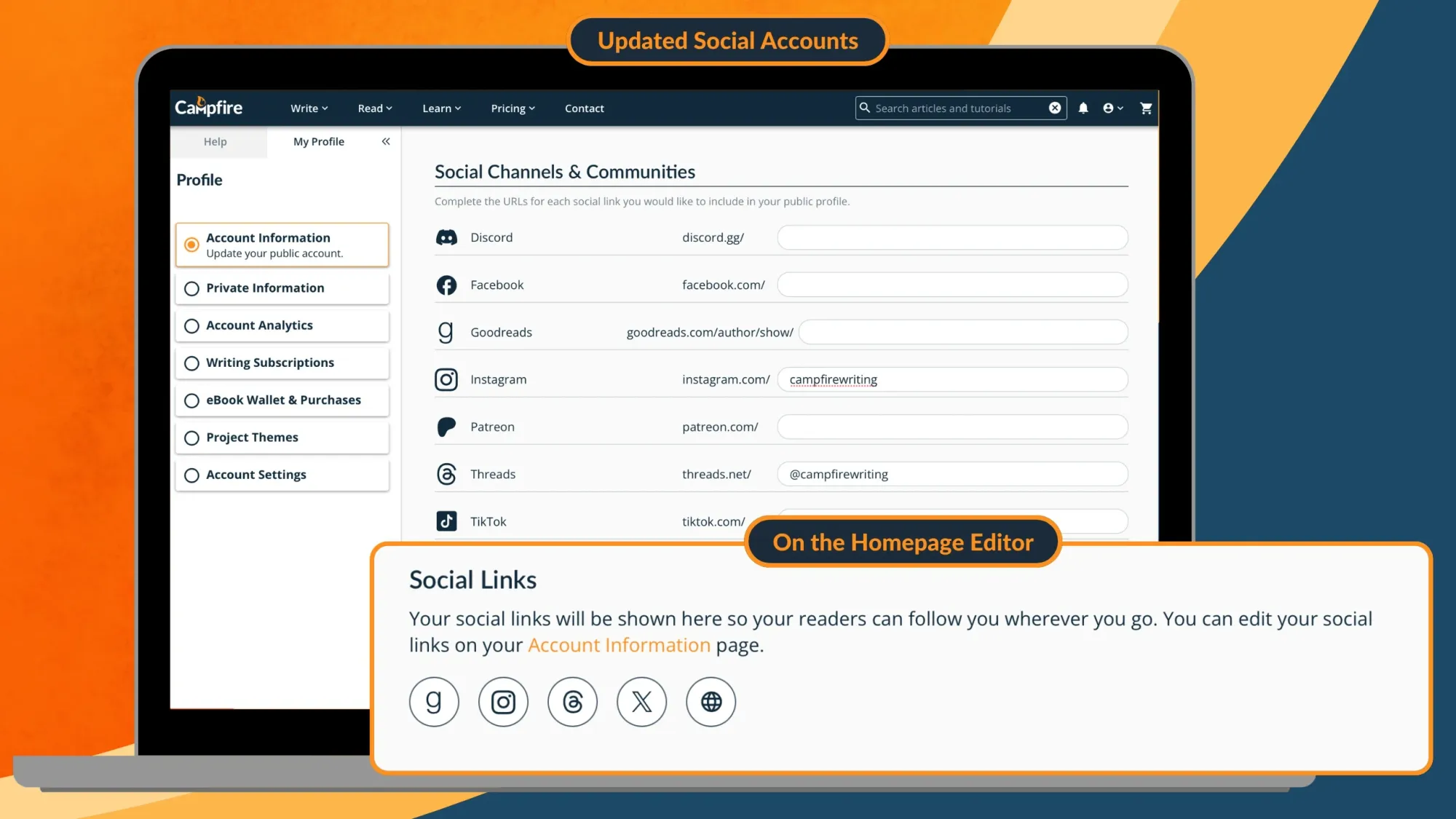Click the Patreon icon
The image size is (1456, 819).
click(446, 427)
